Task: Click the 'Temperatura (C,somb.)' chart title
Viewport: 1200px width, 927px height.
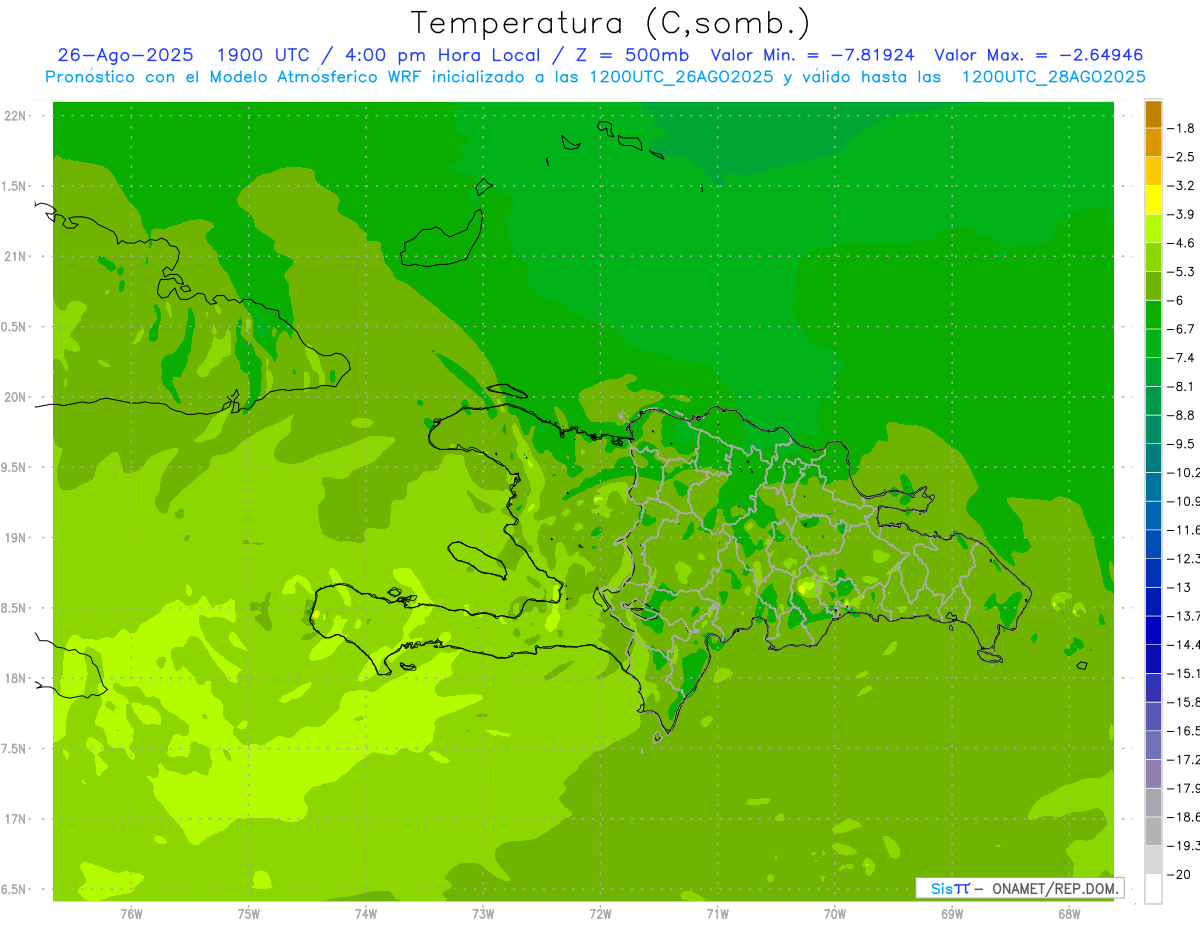Action: [611, 24]
